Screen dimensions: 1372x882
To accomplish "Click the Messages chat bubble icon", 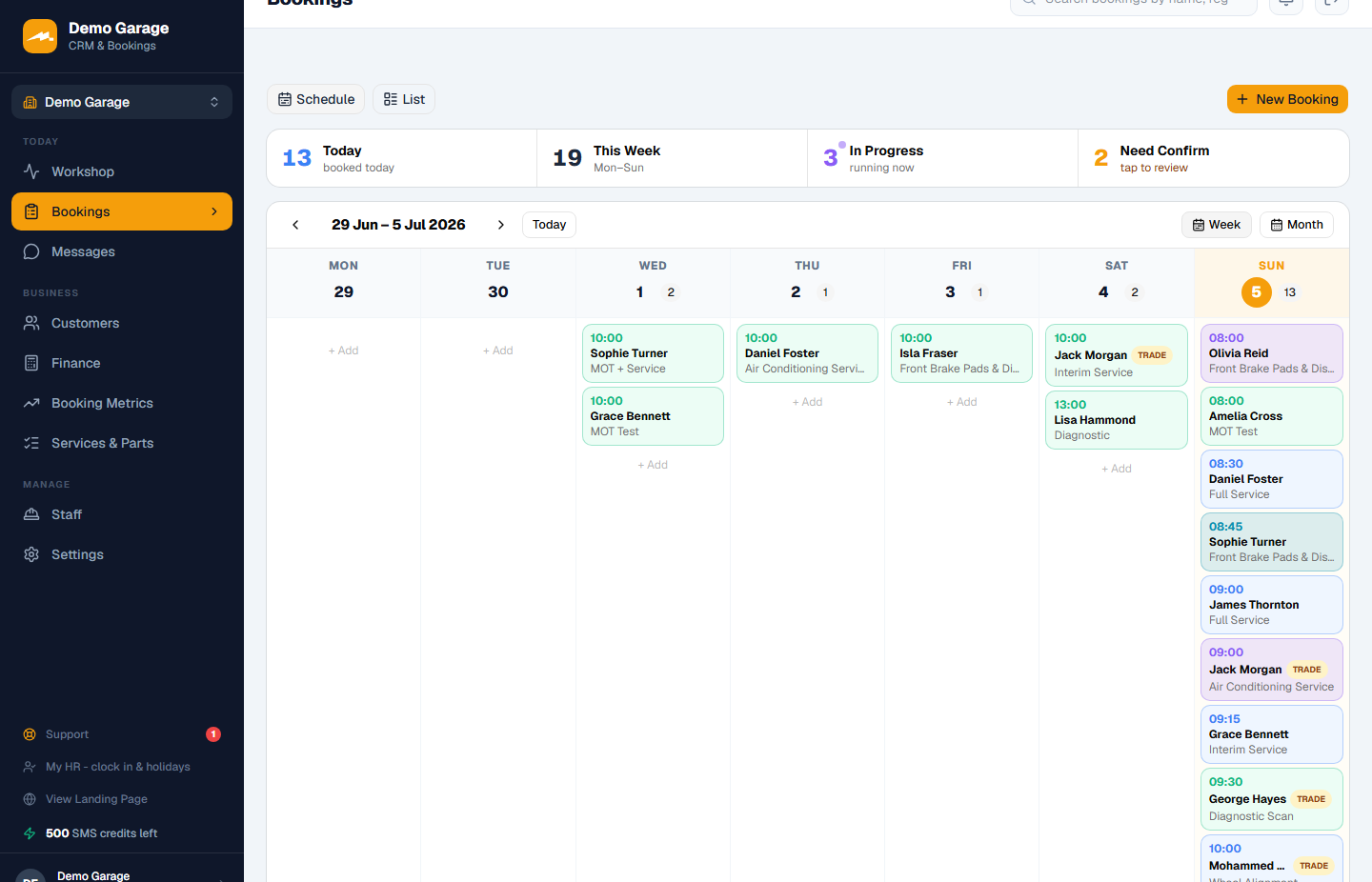I will pyautogui.click(x=31, y=251).
